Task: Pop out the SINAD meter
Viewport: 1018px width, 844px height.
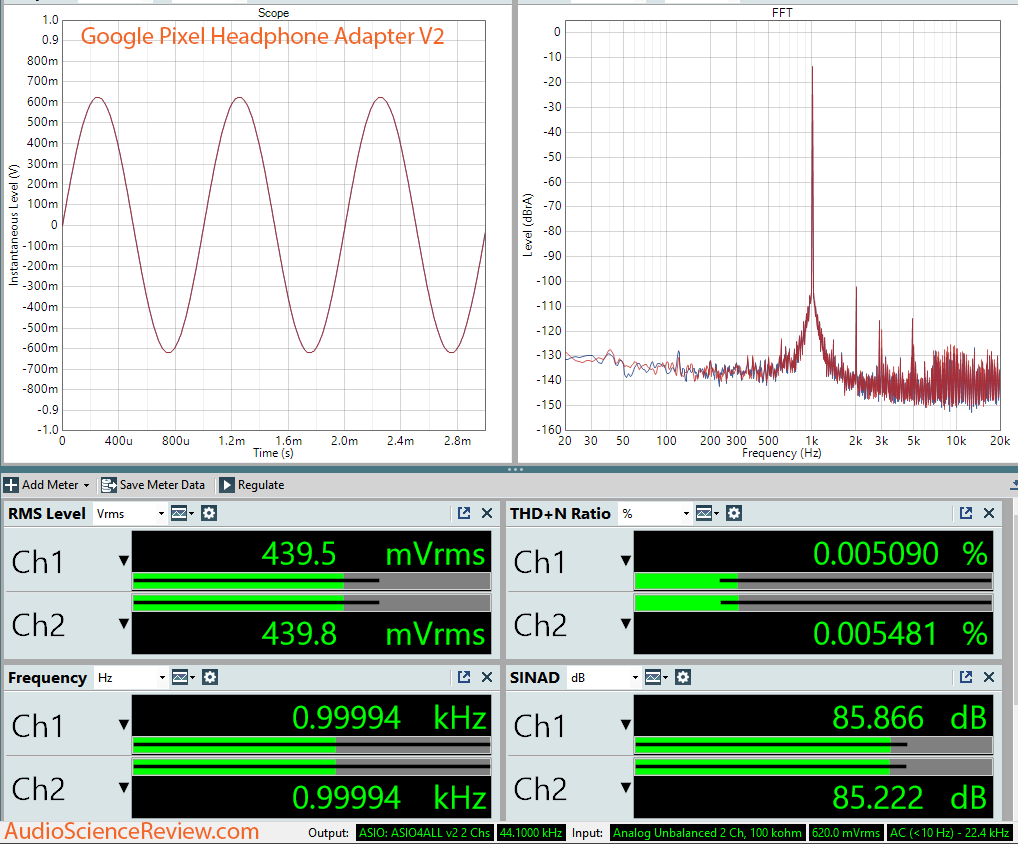Action: [966, 677]
